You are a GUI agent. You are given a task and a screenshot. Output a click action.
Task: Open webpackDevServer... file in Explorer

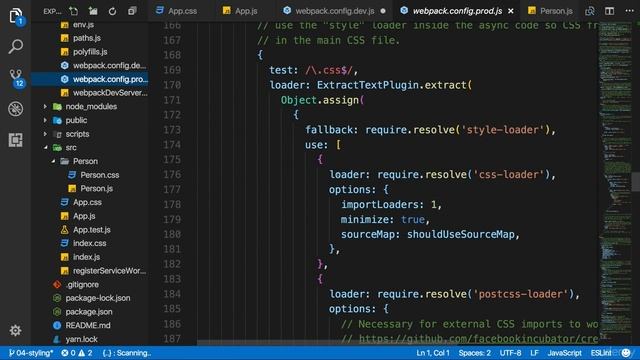pyautogui.click(x=110, y=93)
